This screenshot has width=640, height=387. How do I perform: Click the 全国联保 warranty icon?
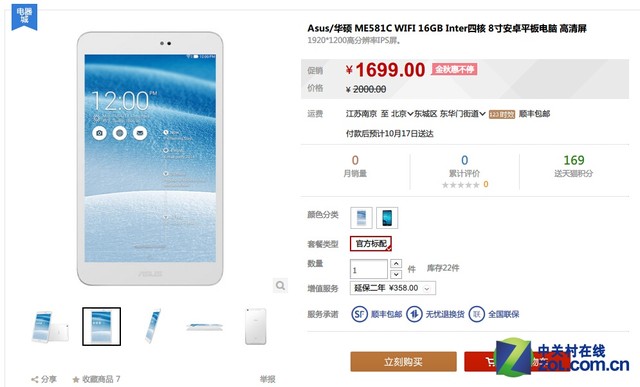(476, 314)
